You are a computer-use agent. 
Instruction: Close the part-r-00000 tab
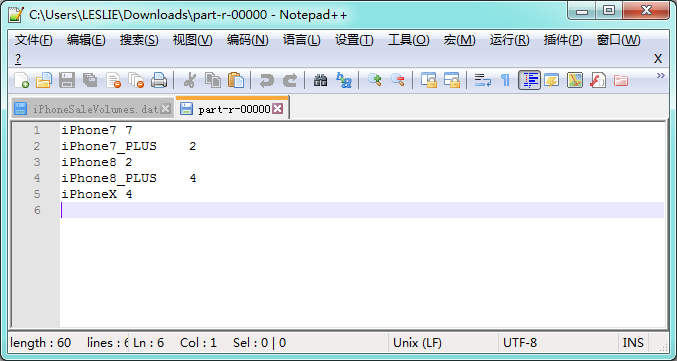point(278,109)
